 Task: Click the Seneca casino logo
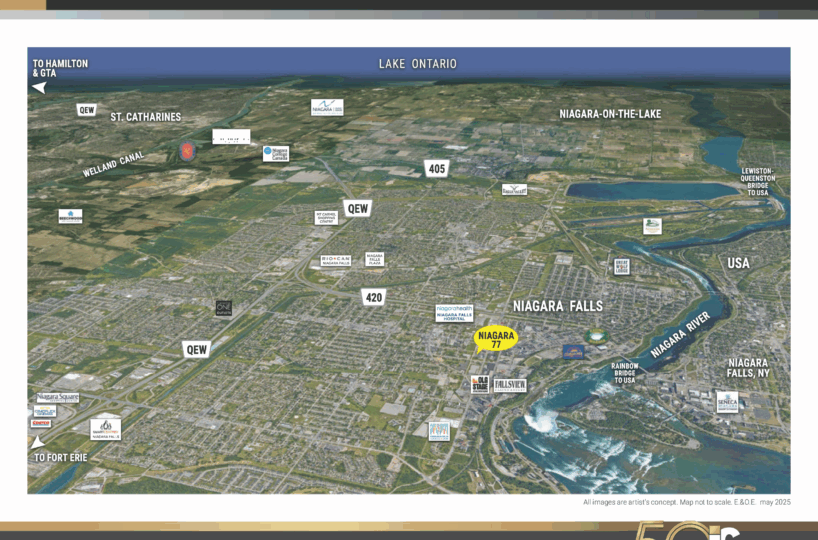click(727, 402)
